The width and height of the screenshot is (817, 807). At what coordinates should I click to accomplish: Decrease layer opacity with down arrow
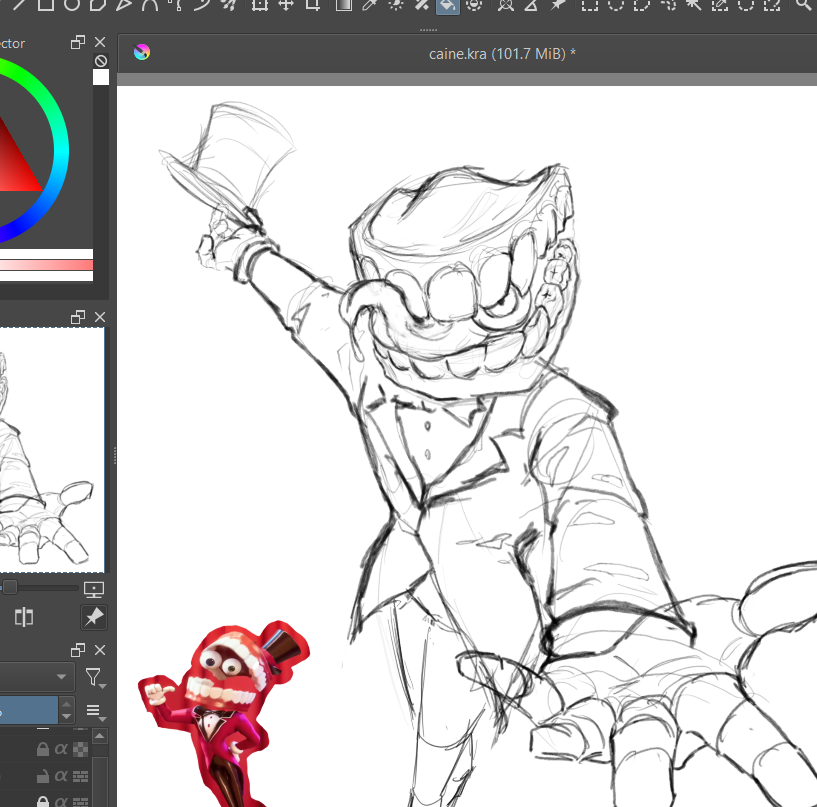tap(66, 717)
